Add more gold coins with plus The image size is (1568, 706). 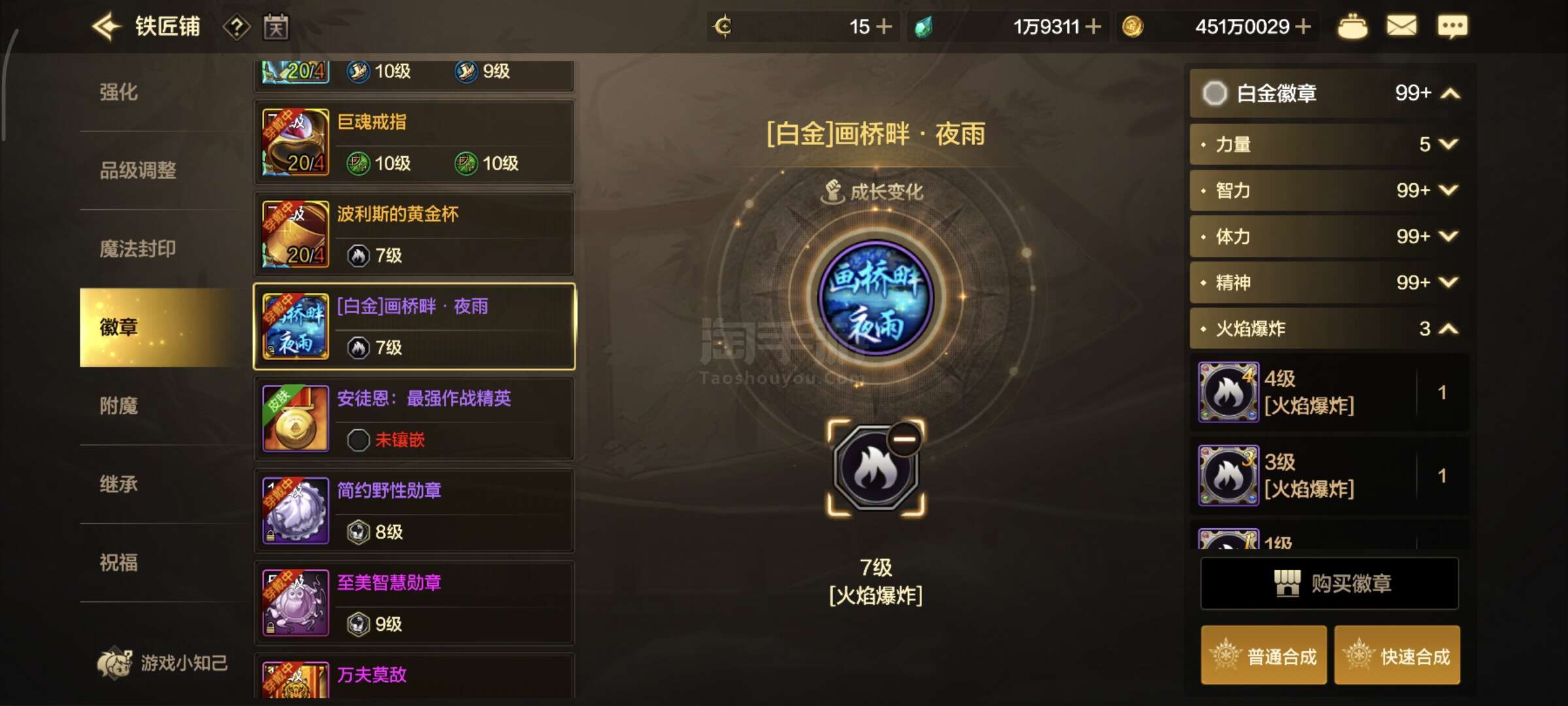1302,27
